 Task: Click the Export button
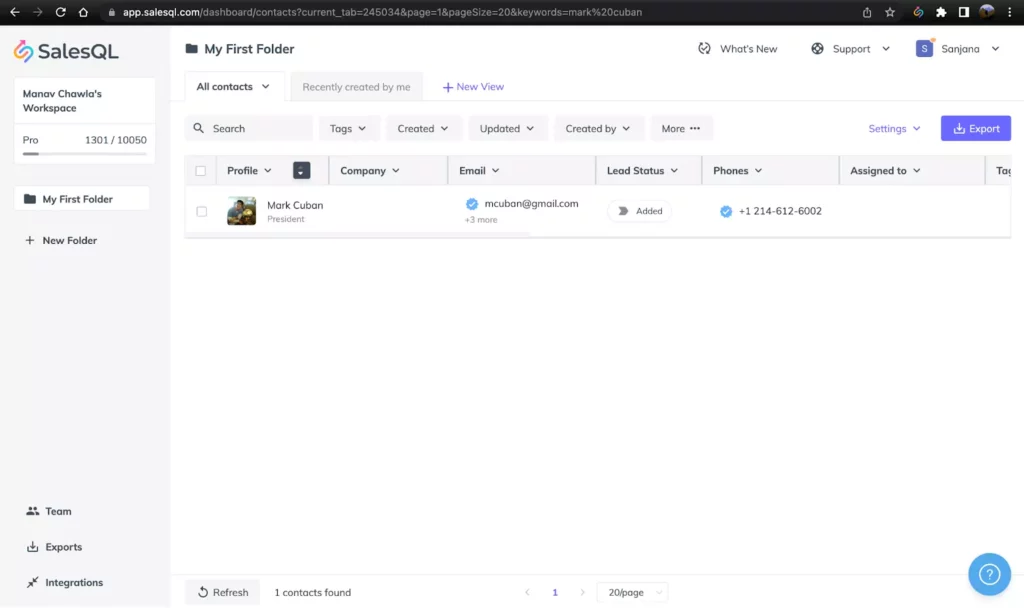tap(975, 128)
